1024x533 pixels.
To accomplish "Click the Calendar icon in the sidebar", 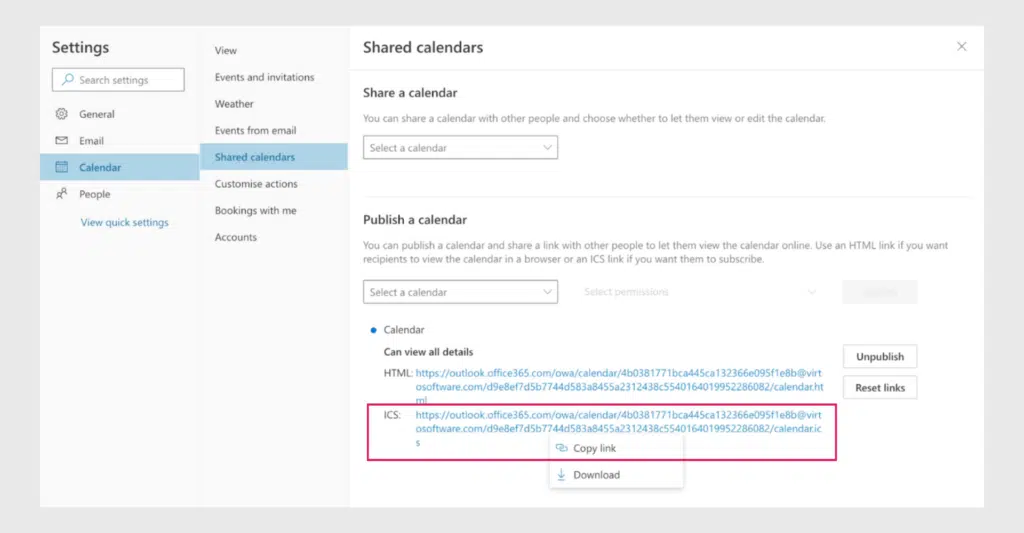I will pyautogui.click(x=62, y=167).
